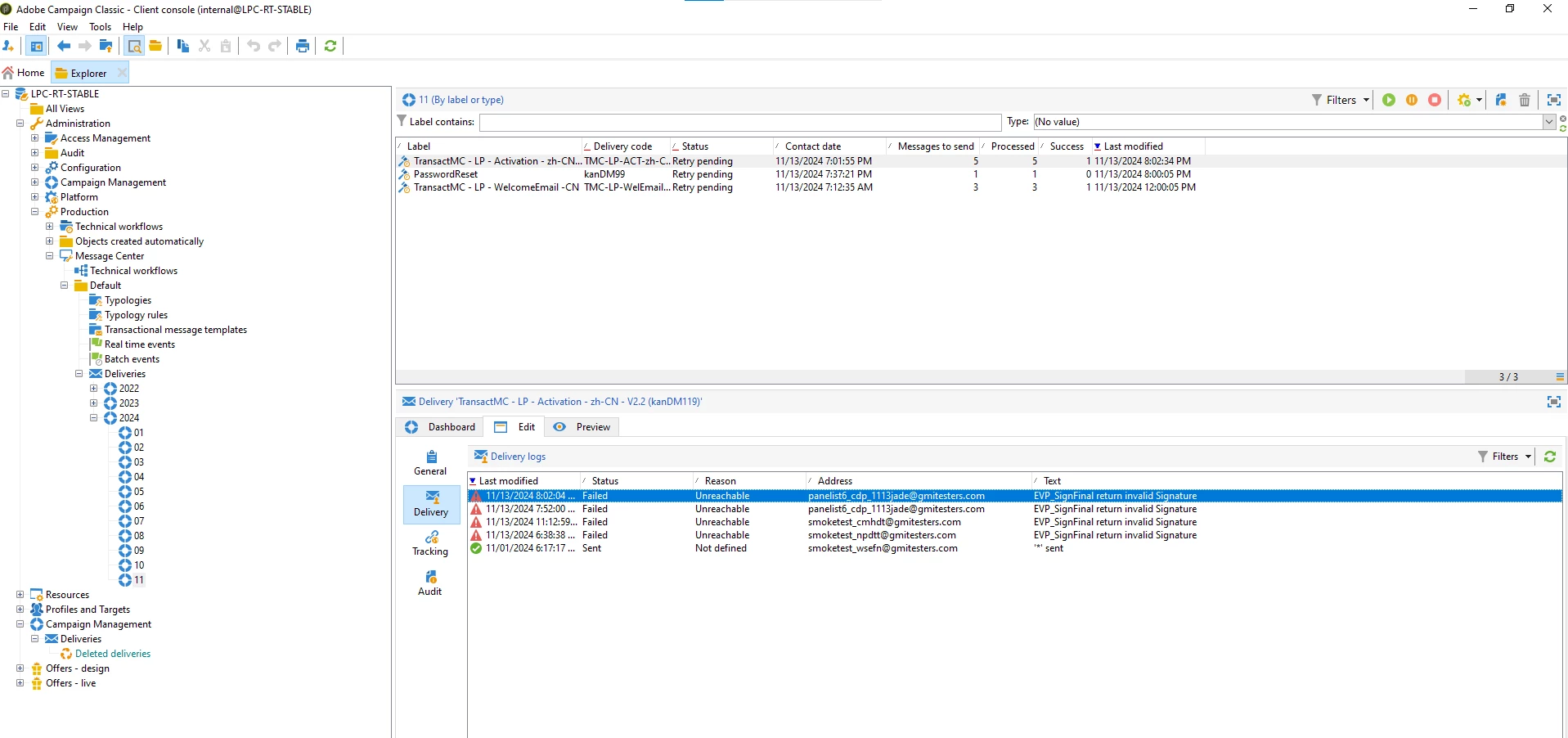Switch to the Dashboard tab

click(x=440, y=427)
